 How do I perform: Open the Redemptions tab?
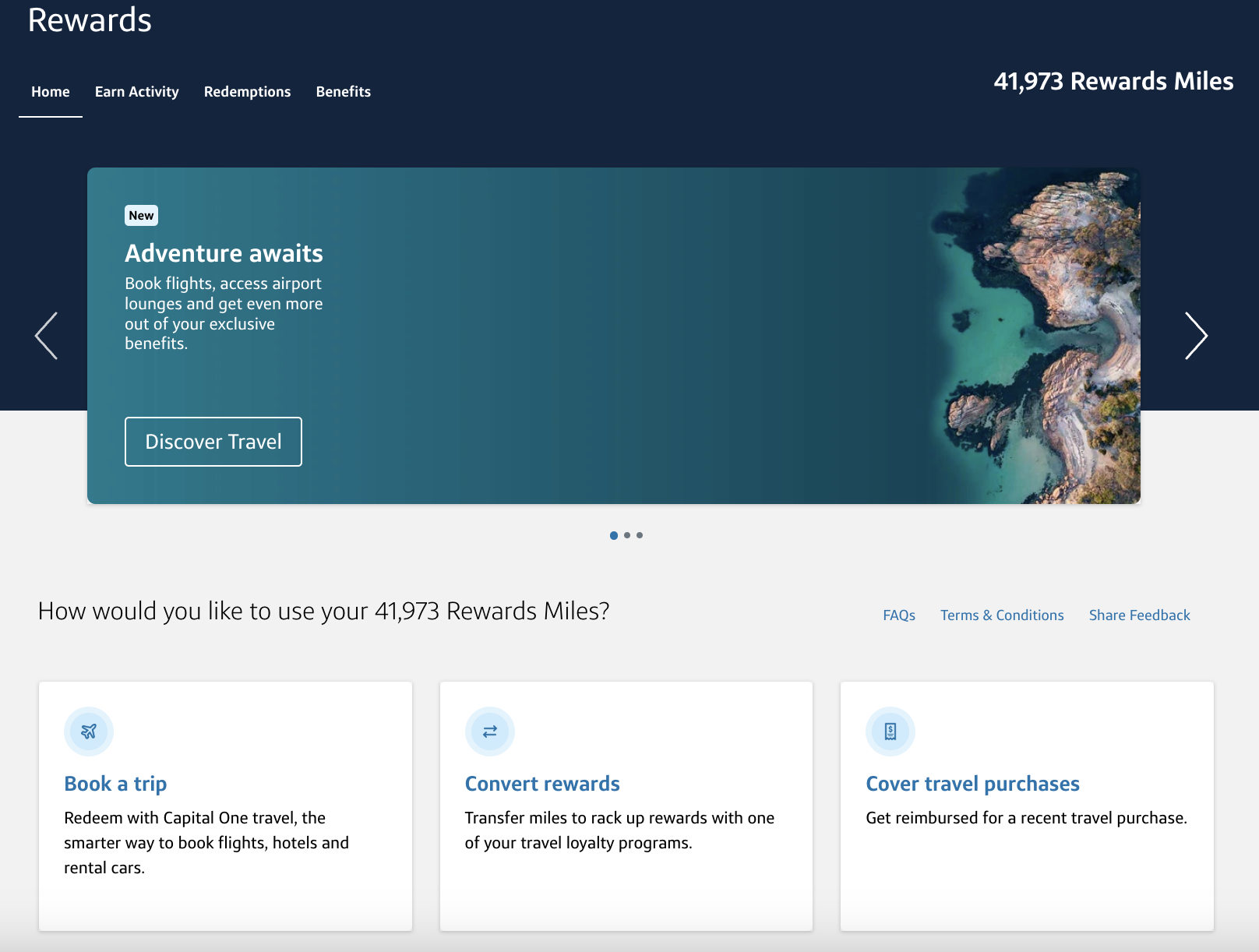[x=247, y=92]
